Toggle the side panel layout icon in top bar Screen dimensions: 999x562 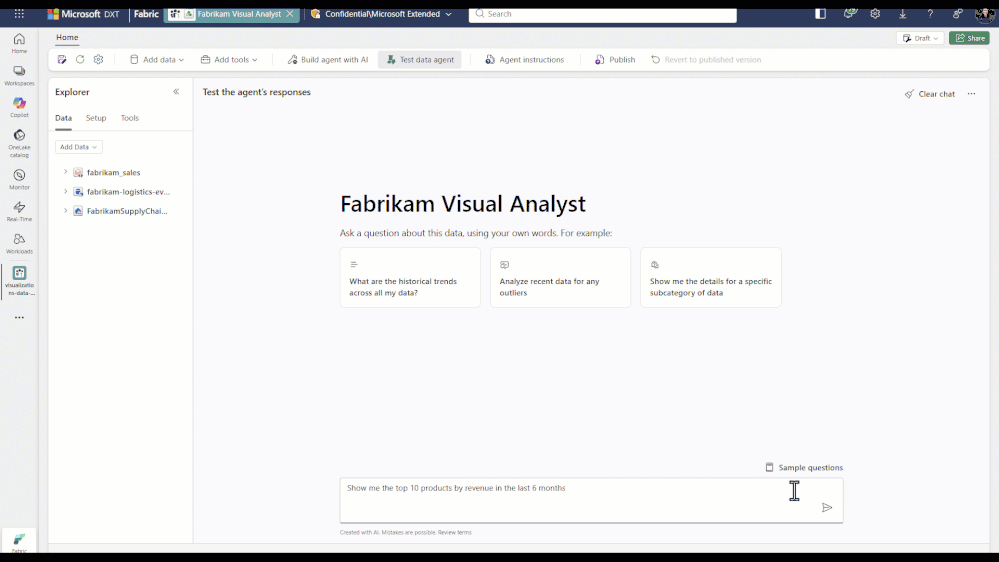tap(821, 13)
